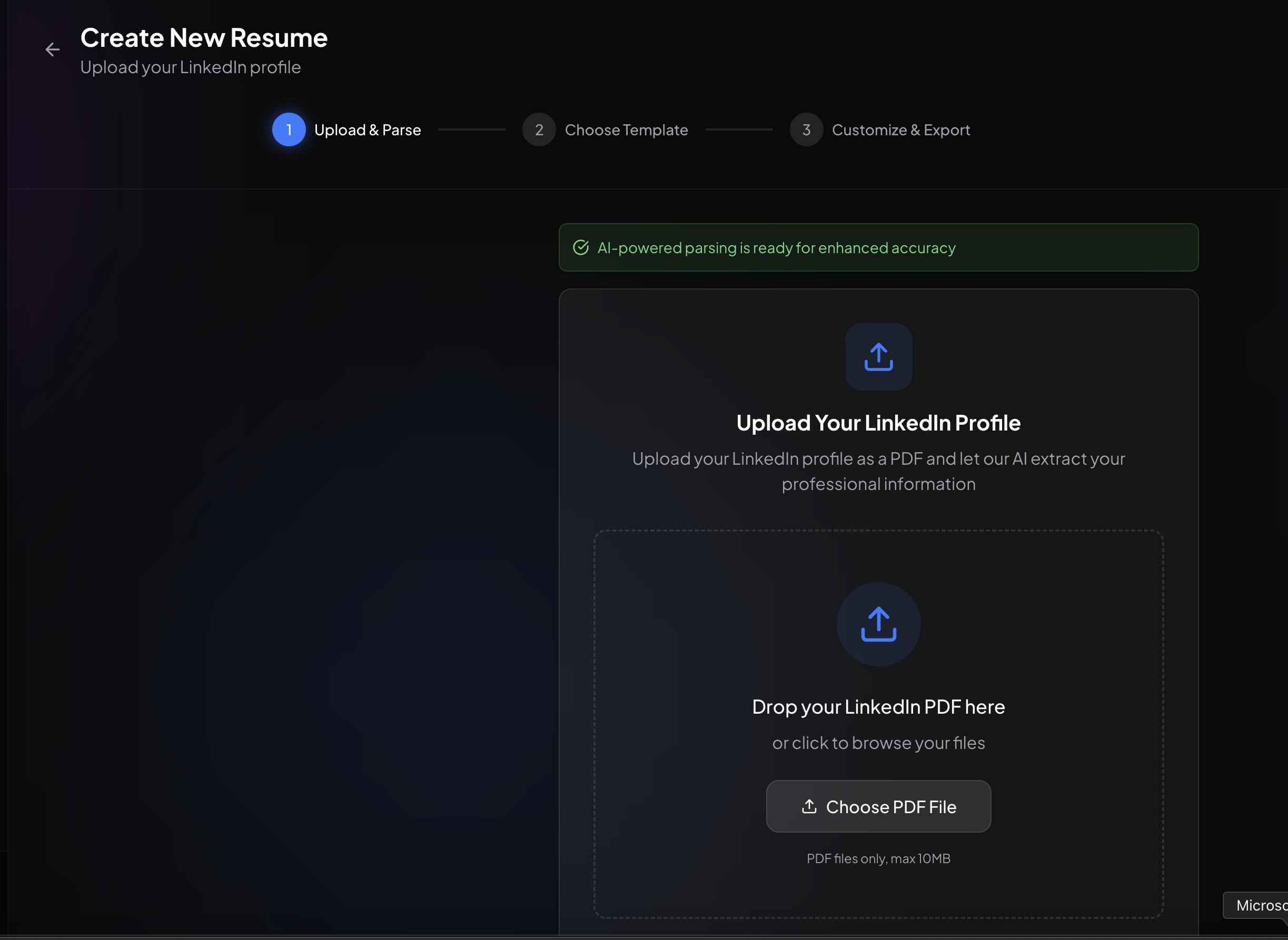Click the step 1 blue circle
The width and height of the screenshot is (1288, 940).
click(289, 129)
